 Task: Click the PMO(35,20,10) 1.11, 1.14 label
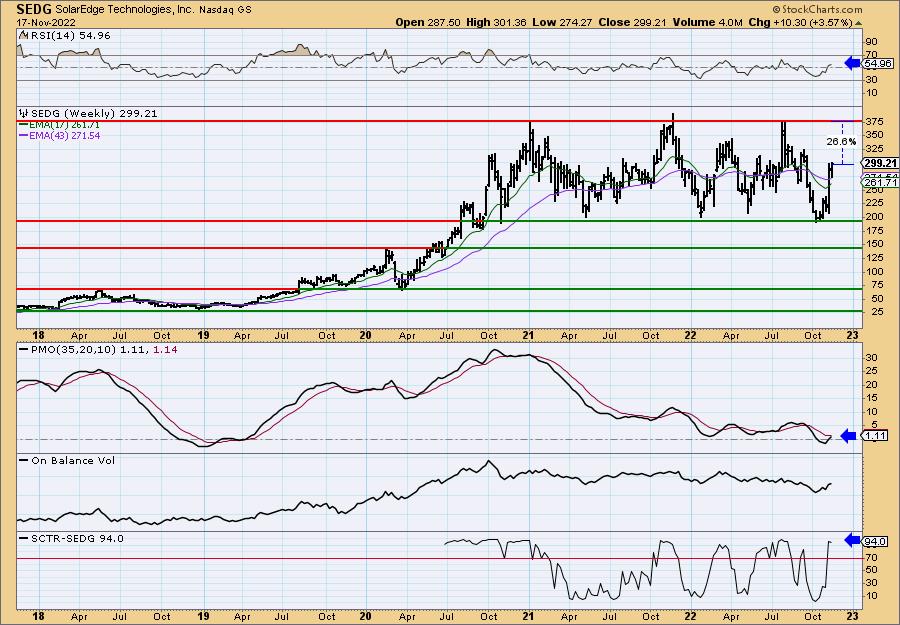pyautogui.click(x=103, y=350)
